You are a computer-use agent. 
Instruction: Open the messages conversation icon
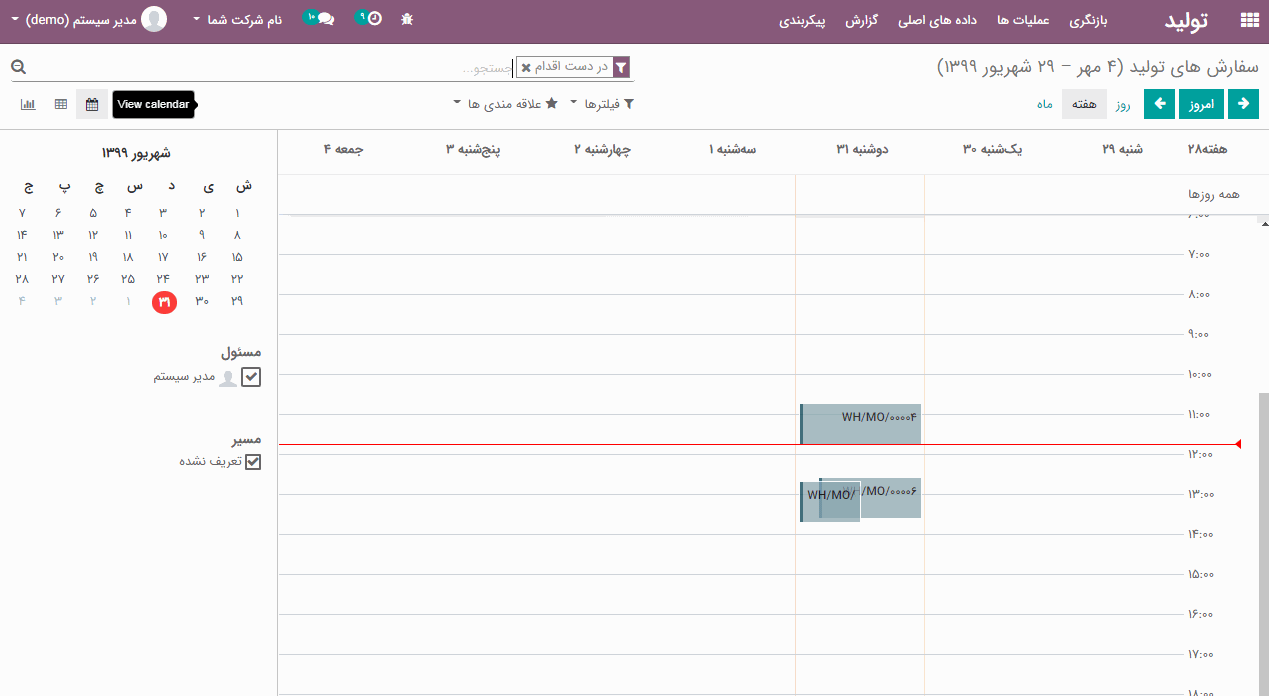tap(322, 19)
